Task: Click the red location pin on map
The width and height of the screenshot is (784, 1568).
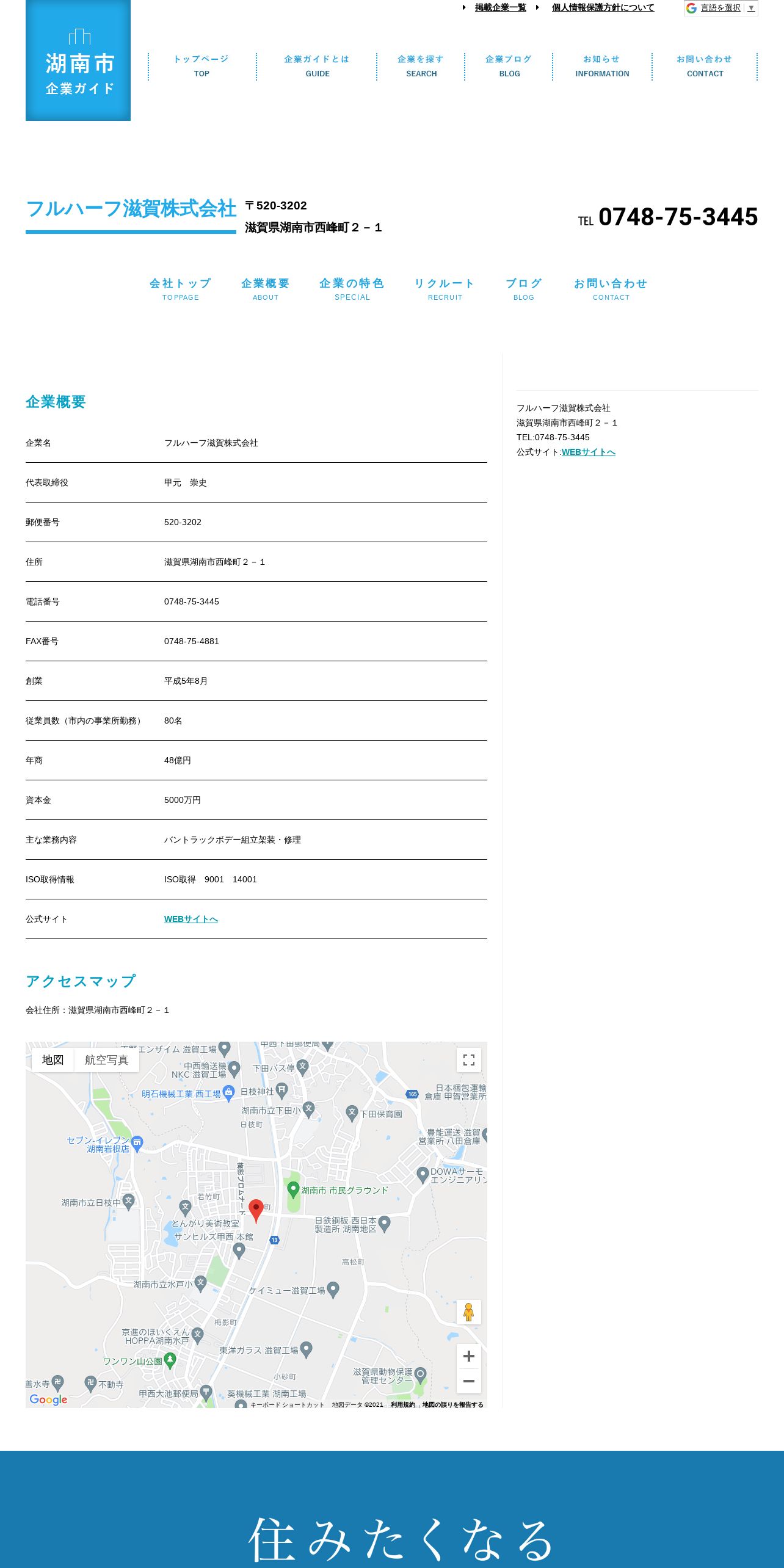Action: [256, 1211]
